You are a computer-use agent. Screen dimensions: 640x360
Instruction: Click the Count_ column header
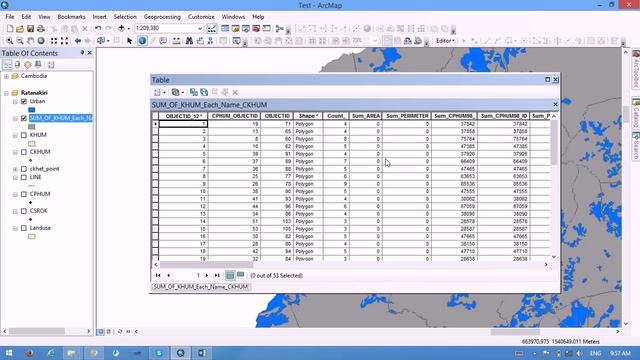click(x=336, y=116)
